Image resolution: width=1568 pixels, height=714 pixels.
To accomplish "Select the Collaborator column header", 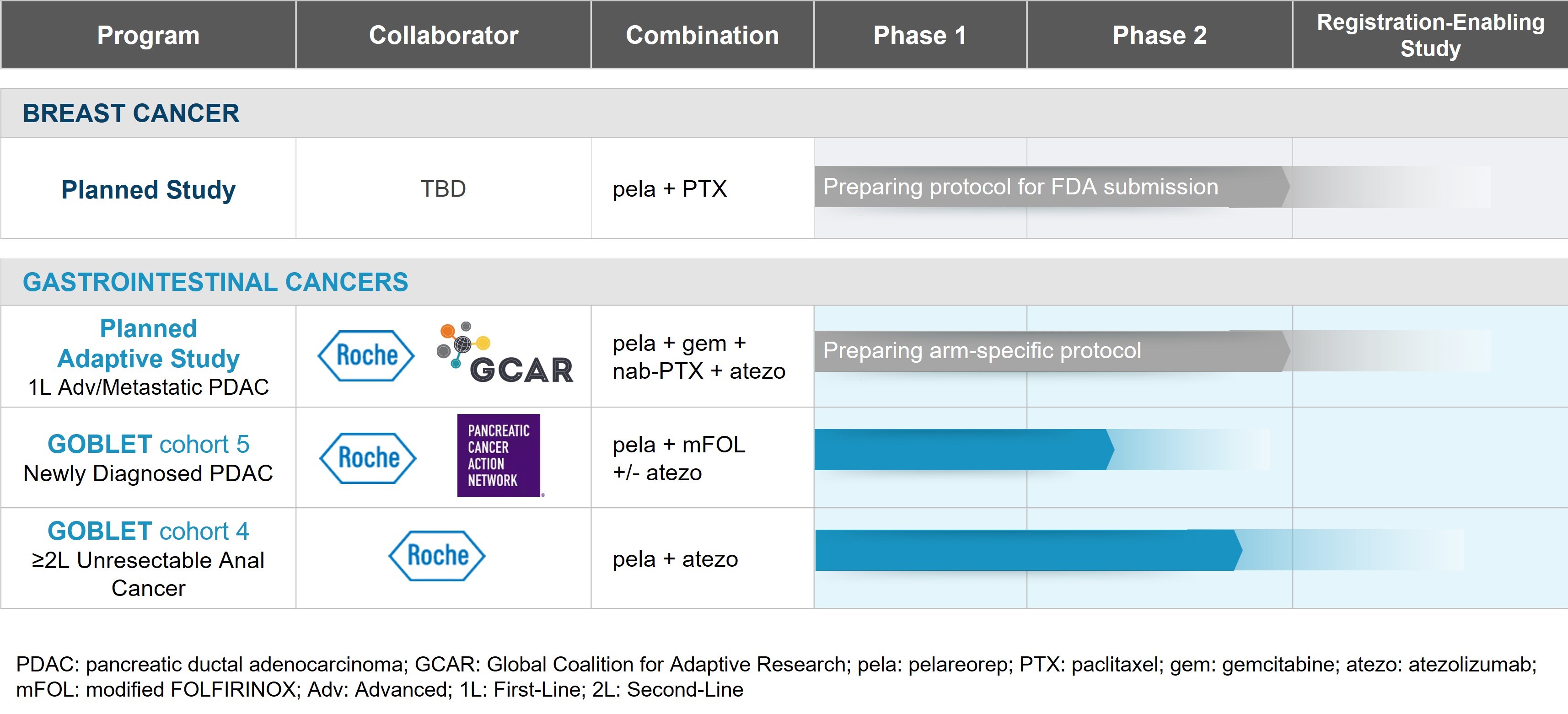I will [443, 35].
